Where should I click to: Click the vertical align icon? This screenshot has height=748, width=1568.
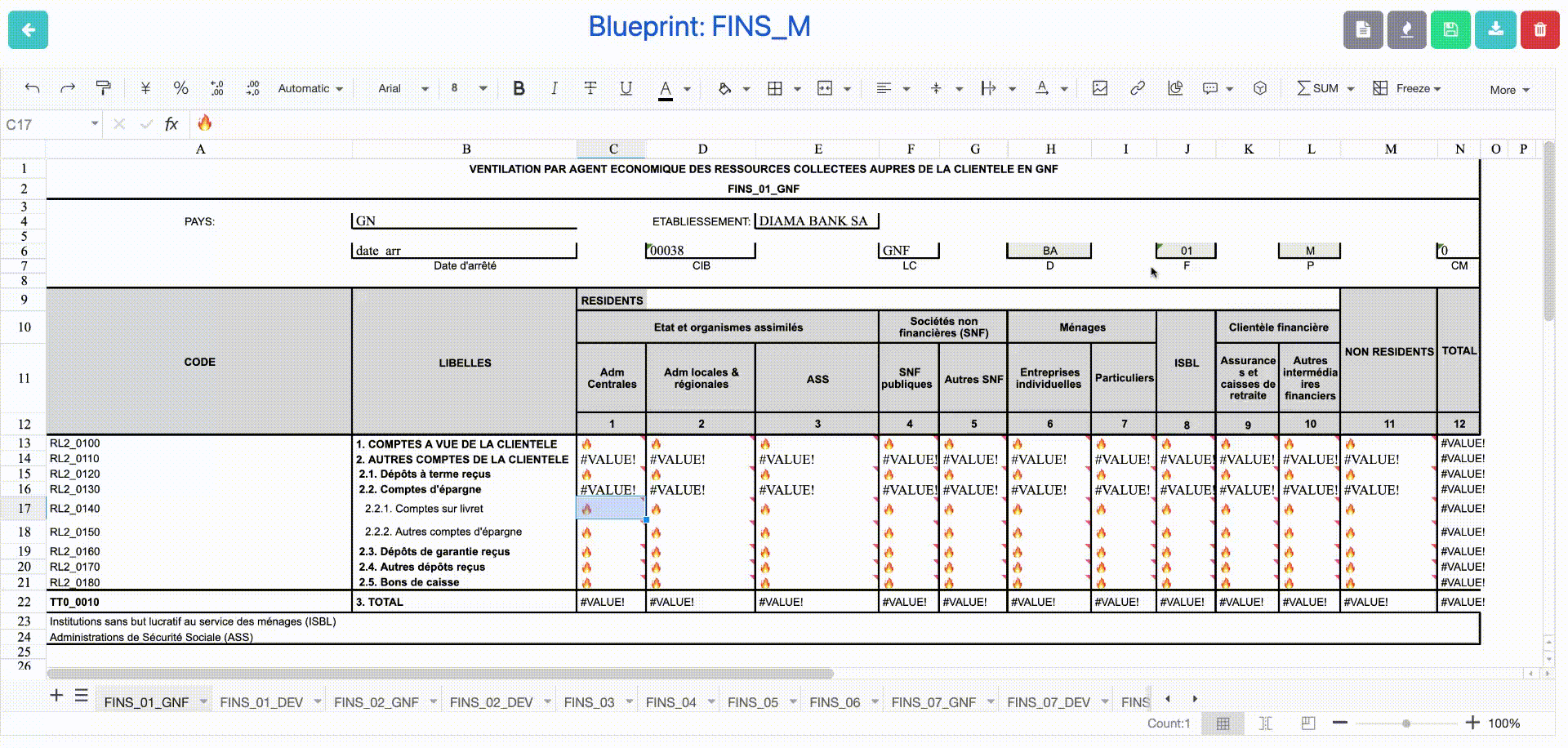[x=936, y=88]
